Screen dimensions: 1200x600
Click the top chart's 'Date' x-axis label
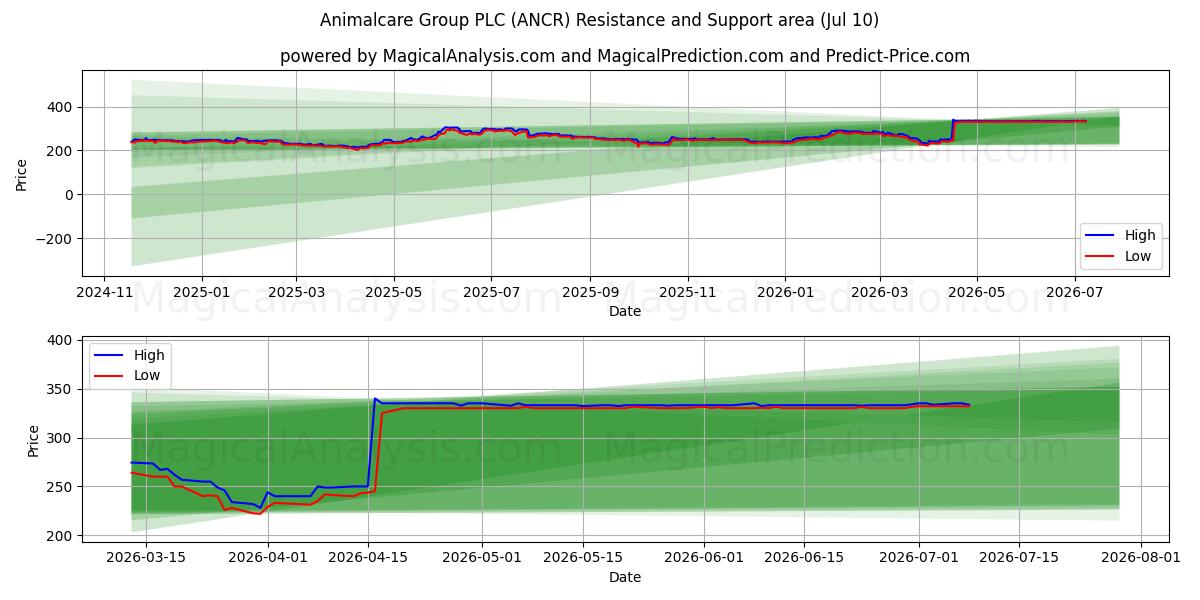pos(625,312)
